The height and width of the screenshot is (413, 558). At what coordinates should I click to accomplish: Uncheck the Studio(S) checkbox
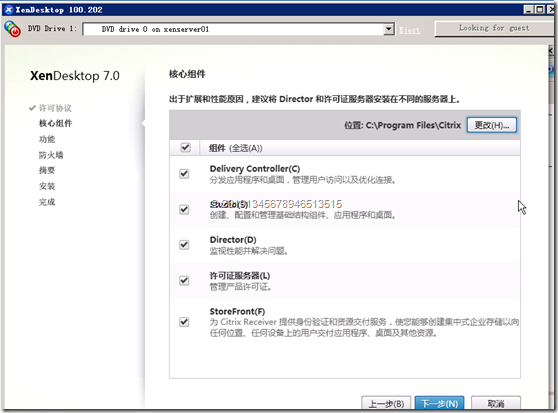[184, 210]
